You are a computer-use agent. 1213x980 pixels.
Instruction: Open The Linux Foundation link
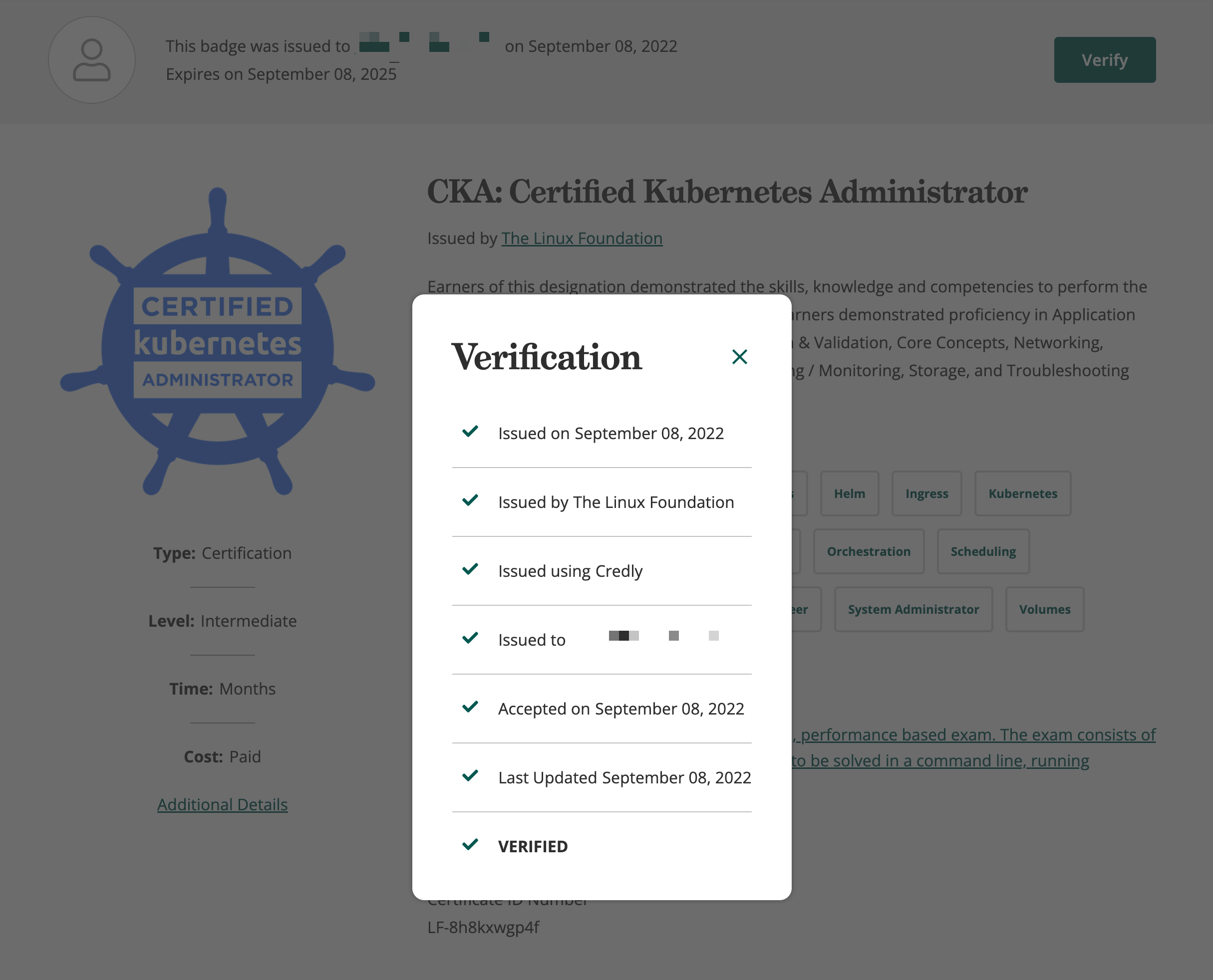[582, 238]
